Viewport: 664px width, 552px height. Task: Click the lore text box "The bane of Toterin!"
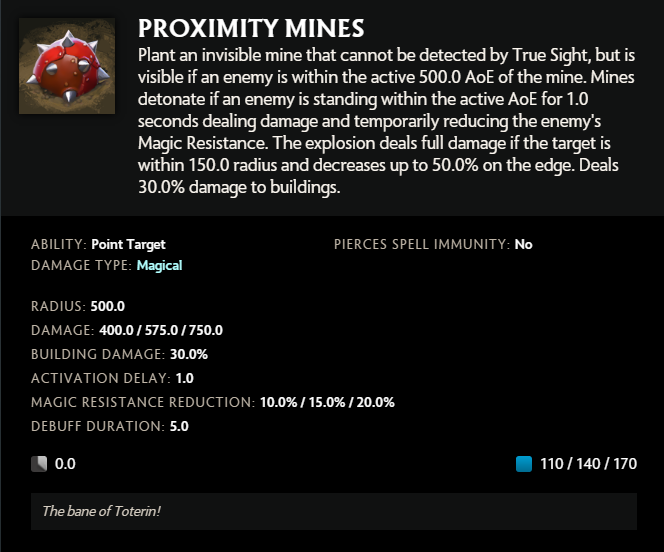[x=333, y=511]
